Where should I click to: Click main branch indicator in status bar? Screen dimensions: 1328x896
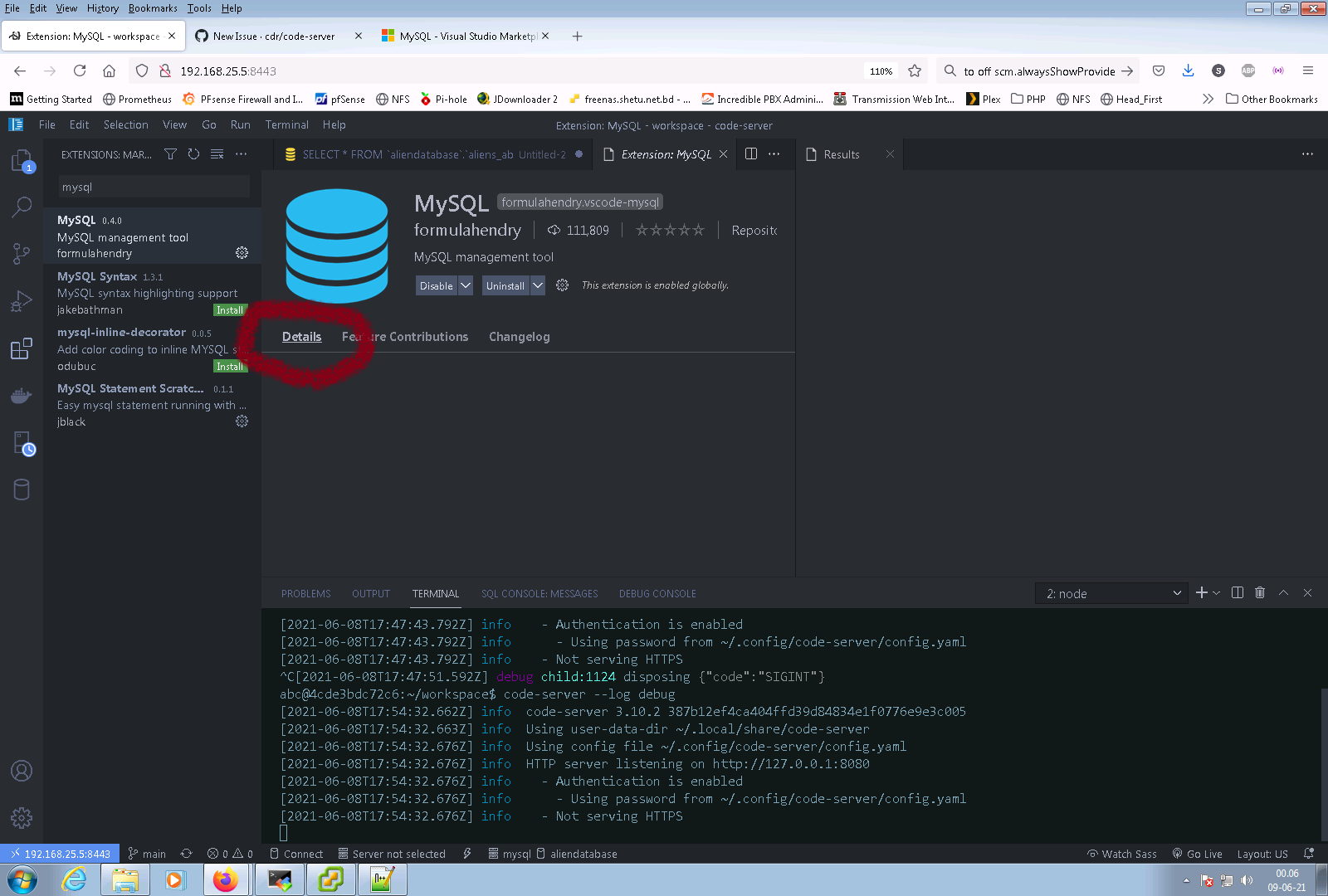147,854
